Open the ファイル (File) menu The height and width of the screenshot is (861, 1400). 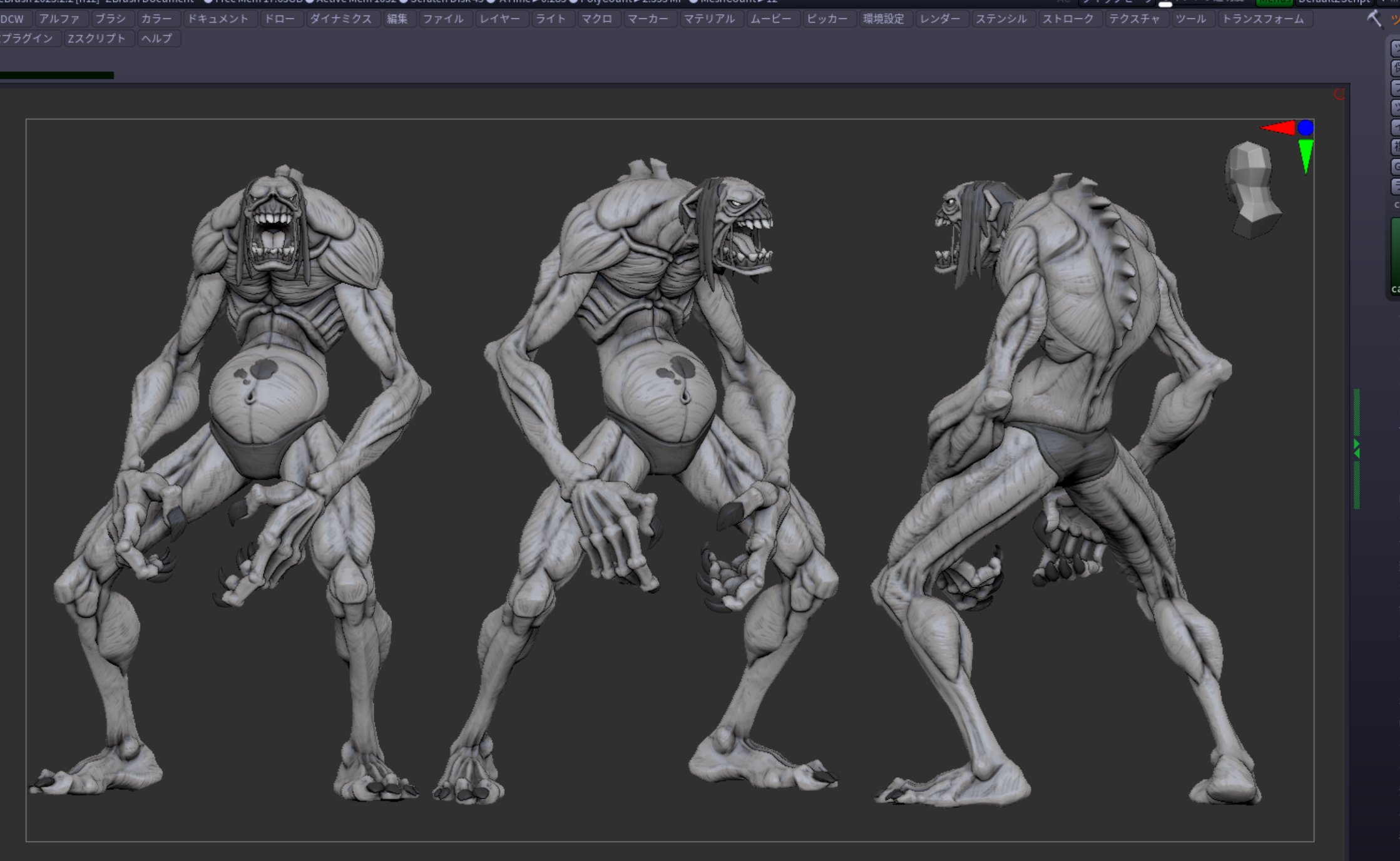coord(443,19)
